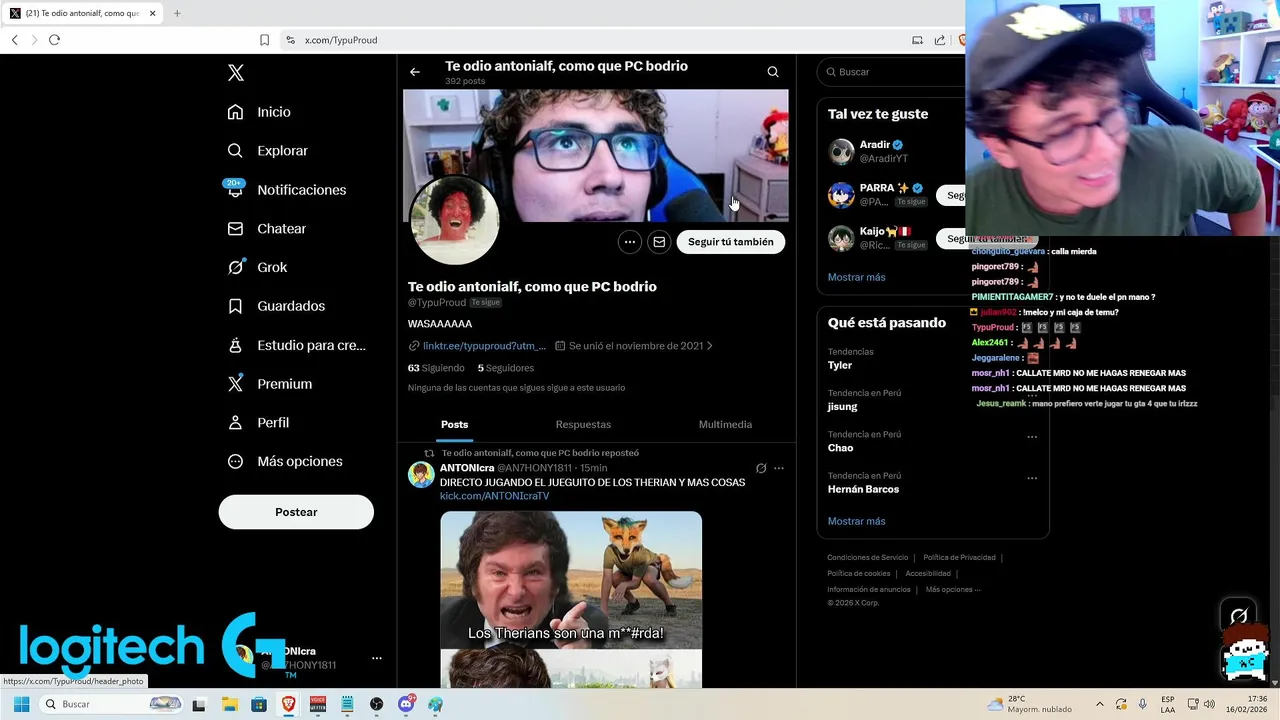This screenshot has height=720, width=1280.
Task: Open the profile banner header photo
Action: (596, 155)
